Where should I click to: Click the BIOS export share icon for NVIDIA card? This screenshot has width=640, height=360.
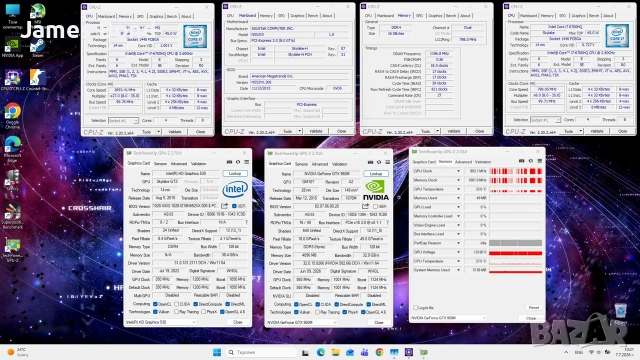pos(365,206)
